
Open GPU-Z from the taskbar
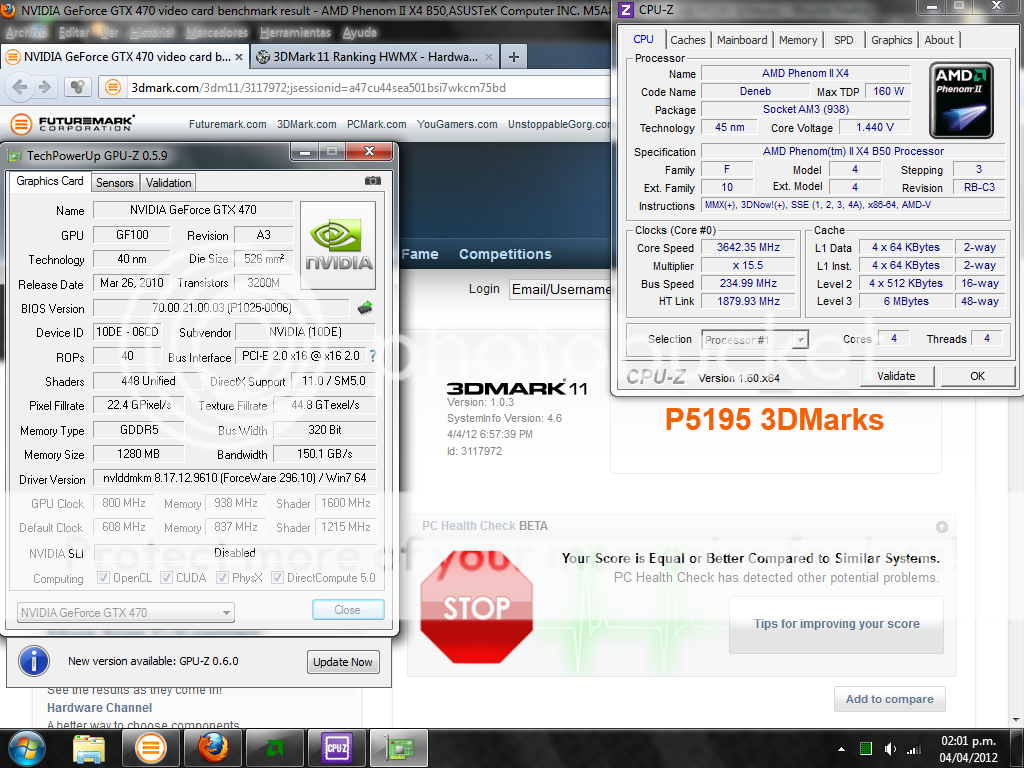(399, 748)
